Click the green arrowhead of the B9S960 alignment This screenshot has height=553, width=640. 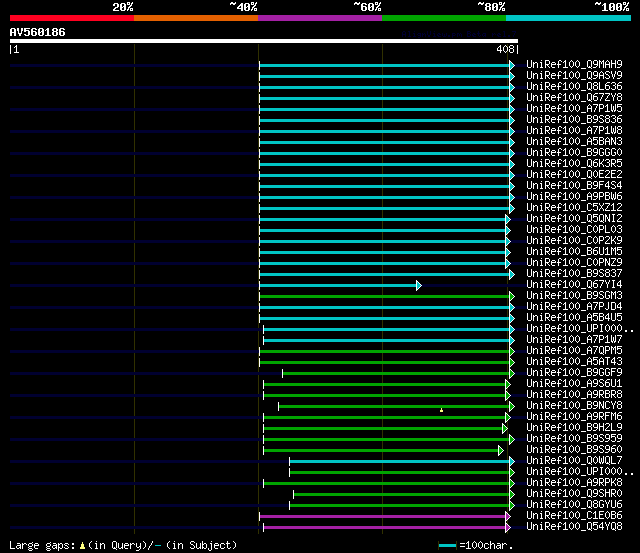[x=501, y=451]
